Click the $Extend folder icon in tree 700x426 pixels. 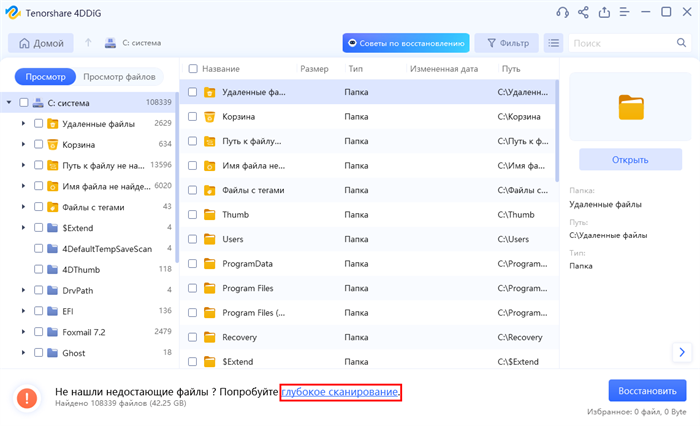53,228
